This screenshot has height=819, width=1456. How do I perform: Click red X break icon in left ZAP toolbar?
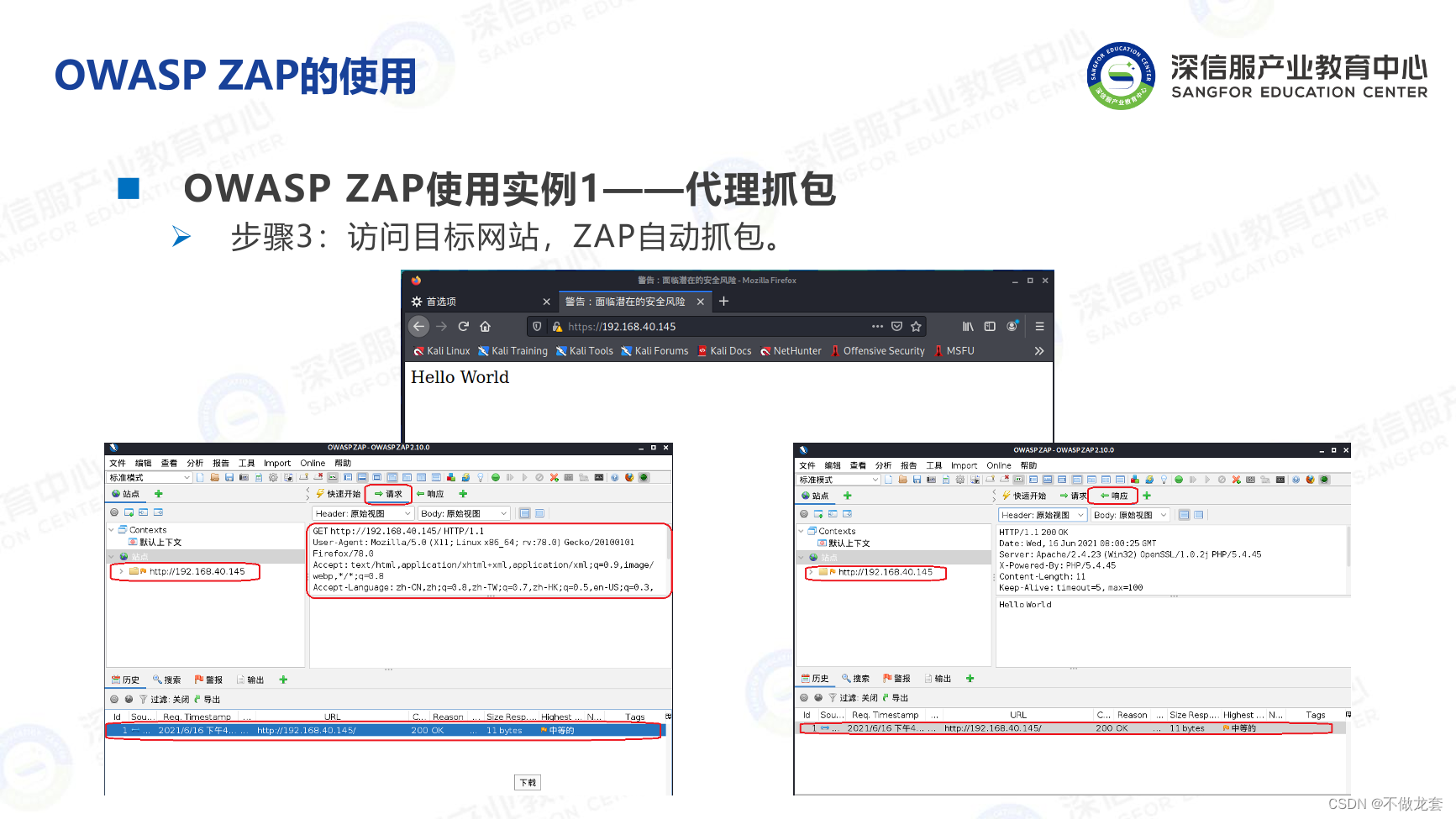(555, 477)
